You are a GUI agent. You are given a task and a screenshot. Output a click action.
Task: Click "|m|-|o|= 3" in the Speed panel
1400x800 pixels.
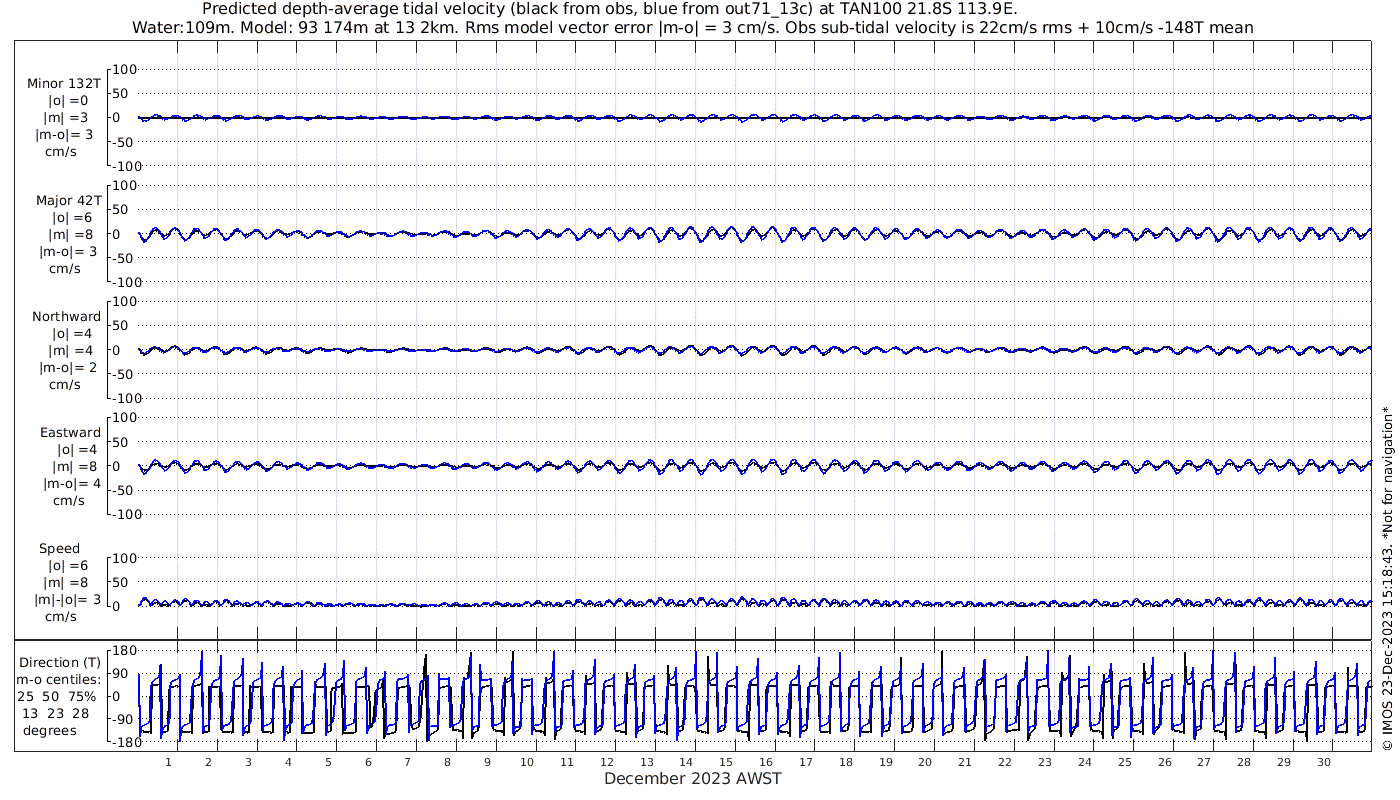(x=69, y=599)
